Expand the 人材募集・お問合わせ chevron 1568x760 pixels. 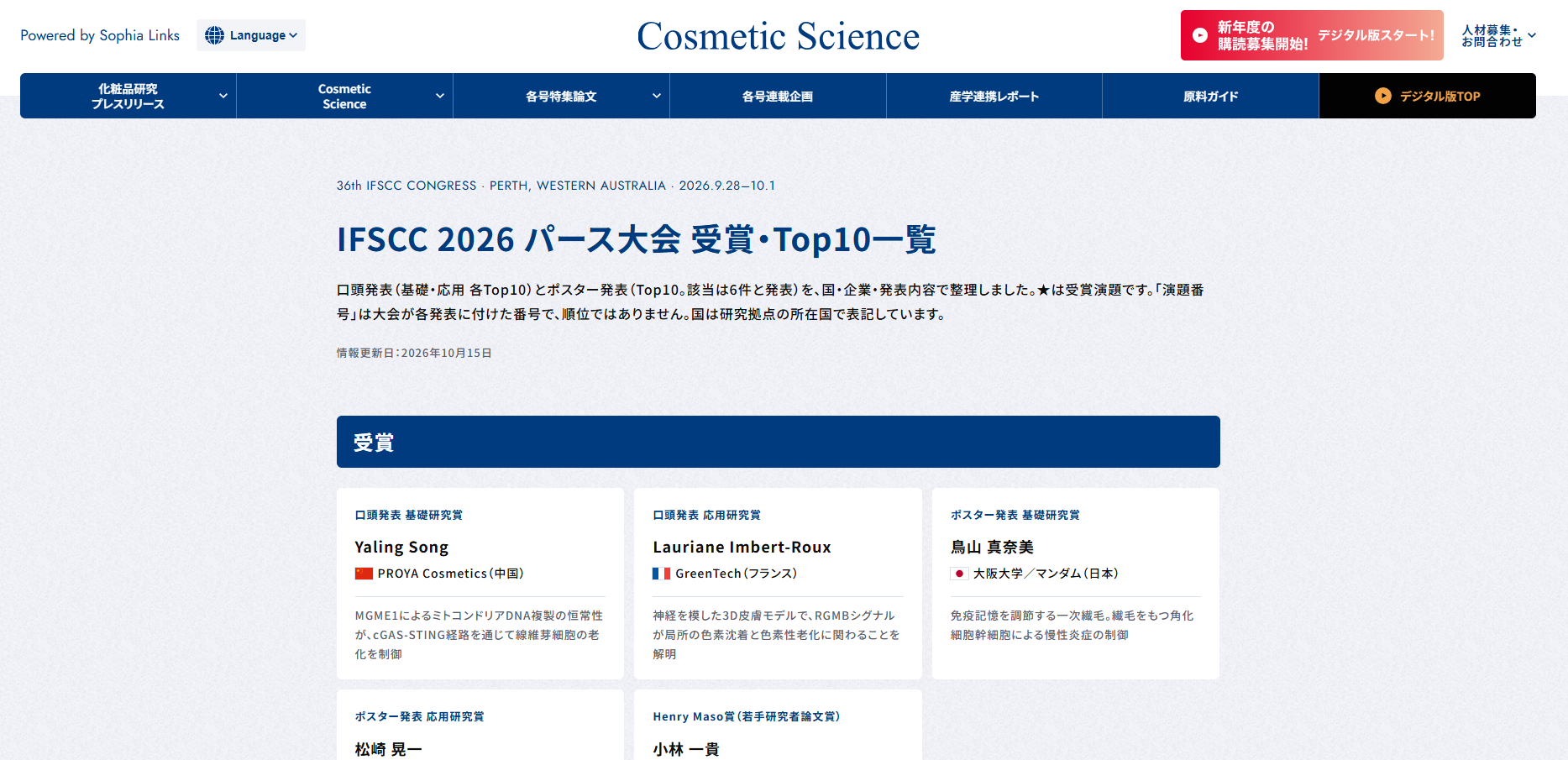(1532, 35)
